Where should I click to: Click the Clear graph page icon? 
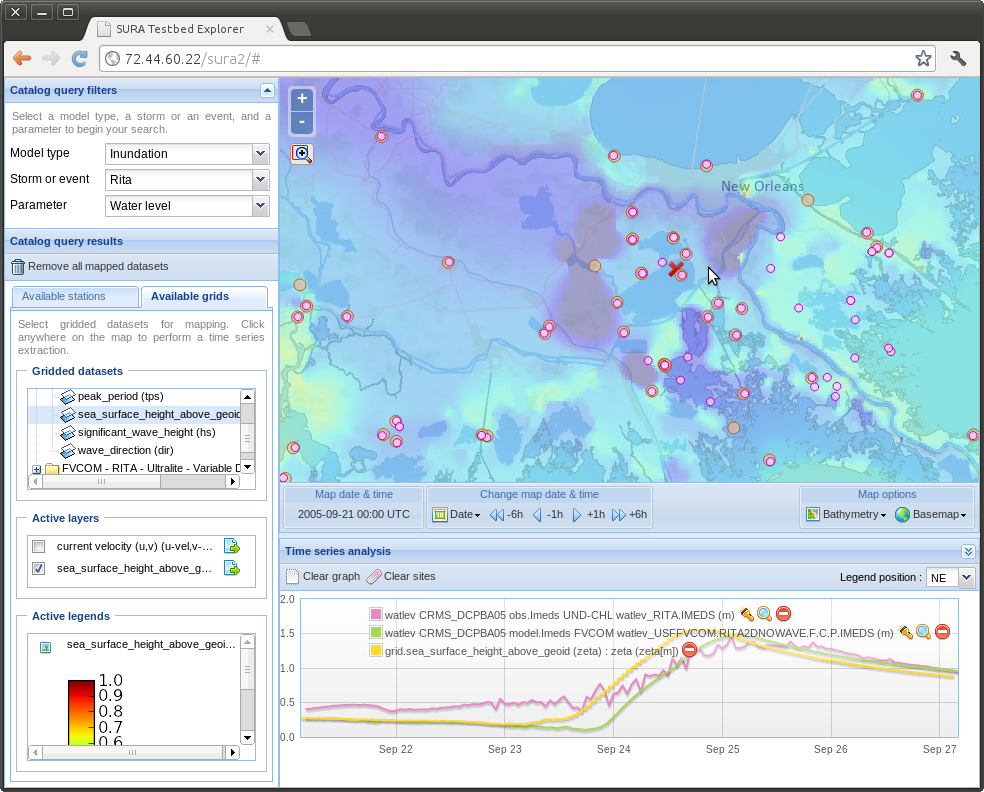(x=292, y=577)
